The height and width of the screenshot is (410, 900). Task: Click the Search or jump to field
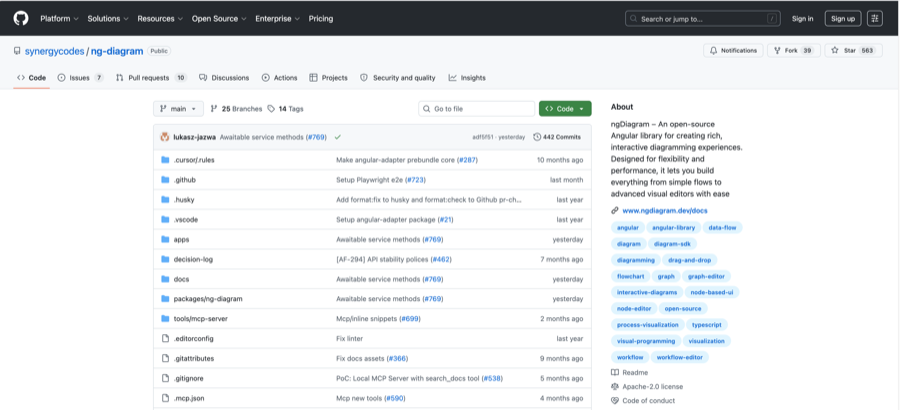703,19
